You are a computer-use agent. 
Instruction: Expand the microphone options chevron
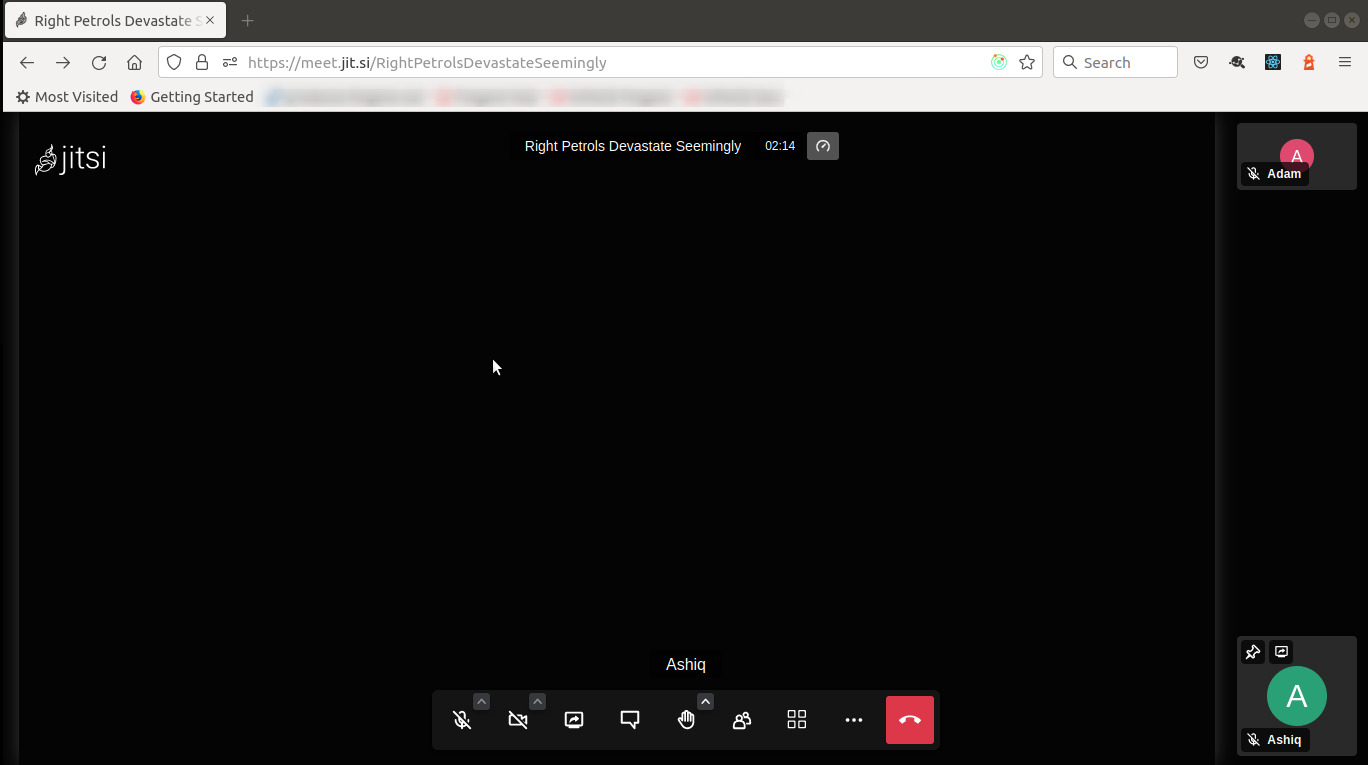(481, 701)
